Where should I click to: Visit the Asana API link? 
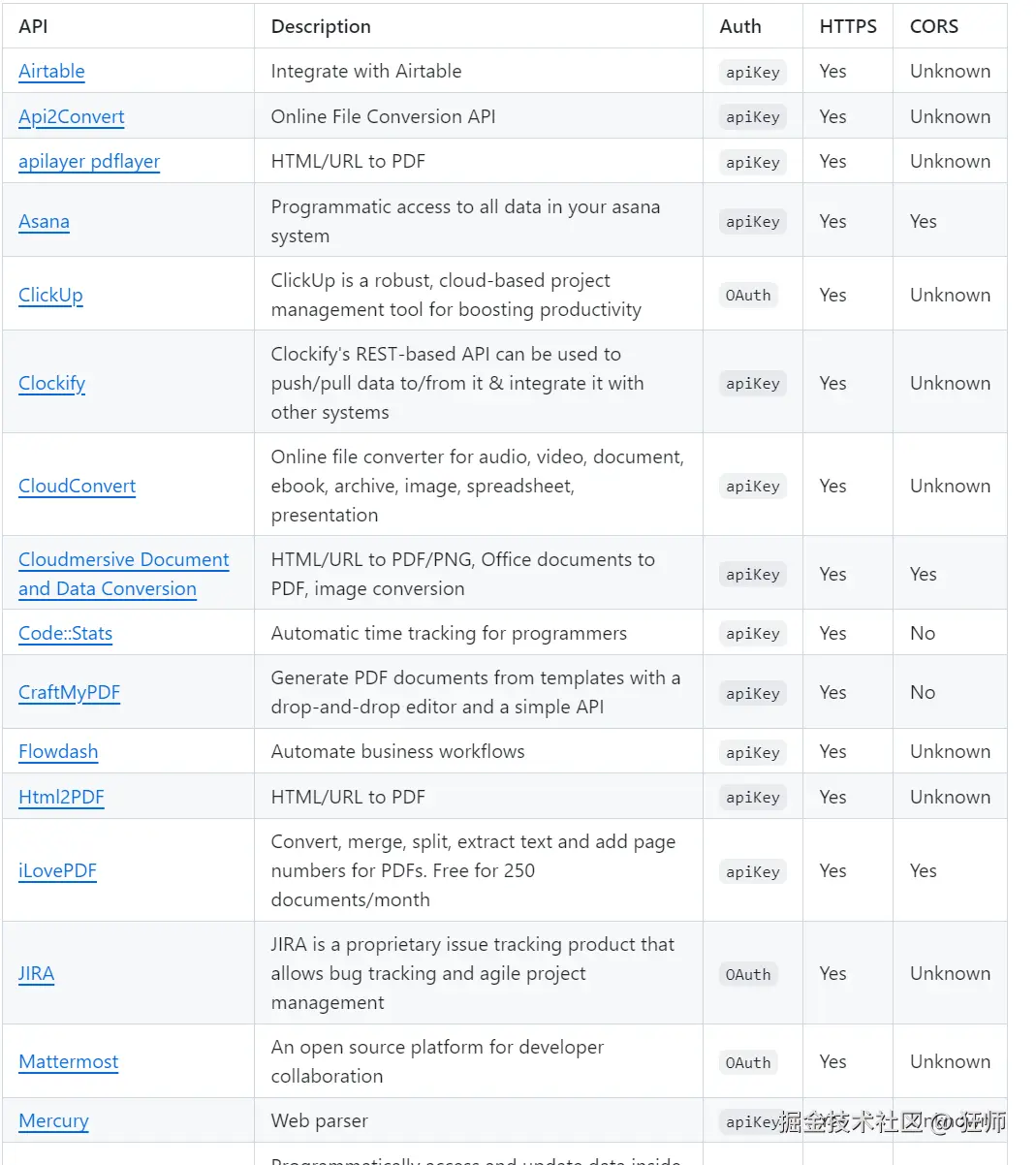tap(44, 221)
